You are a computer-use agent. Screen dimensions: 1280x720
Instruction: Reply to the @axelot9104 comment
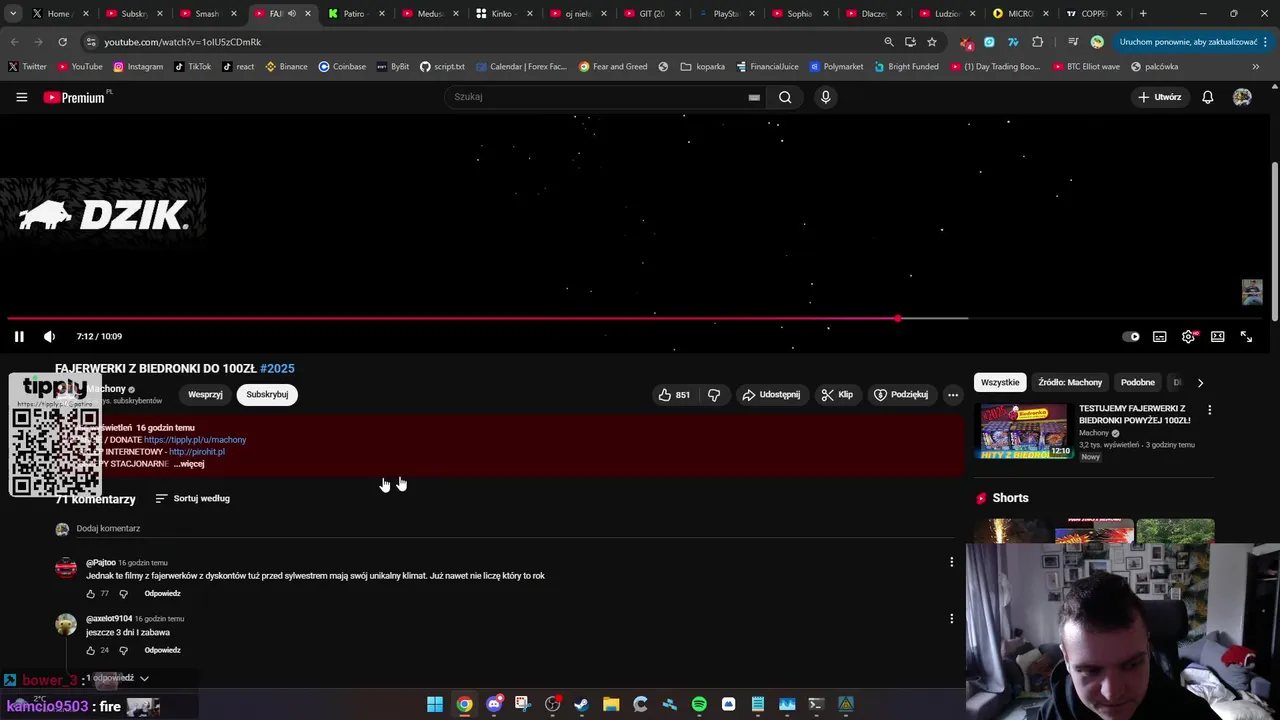pos(162,650)
